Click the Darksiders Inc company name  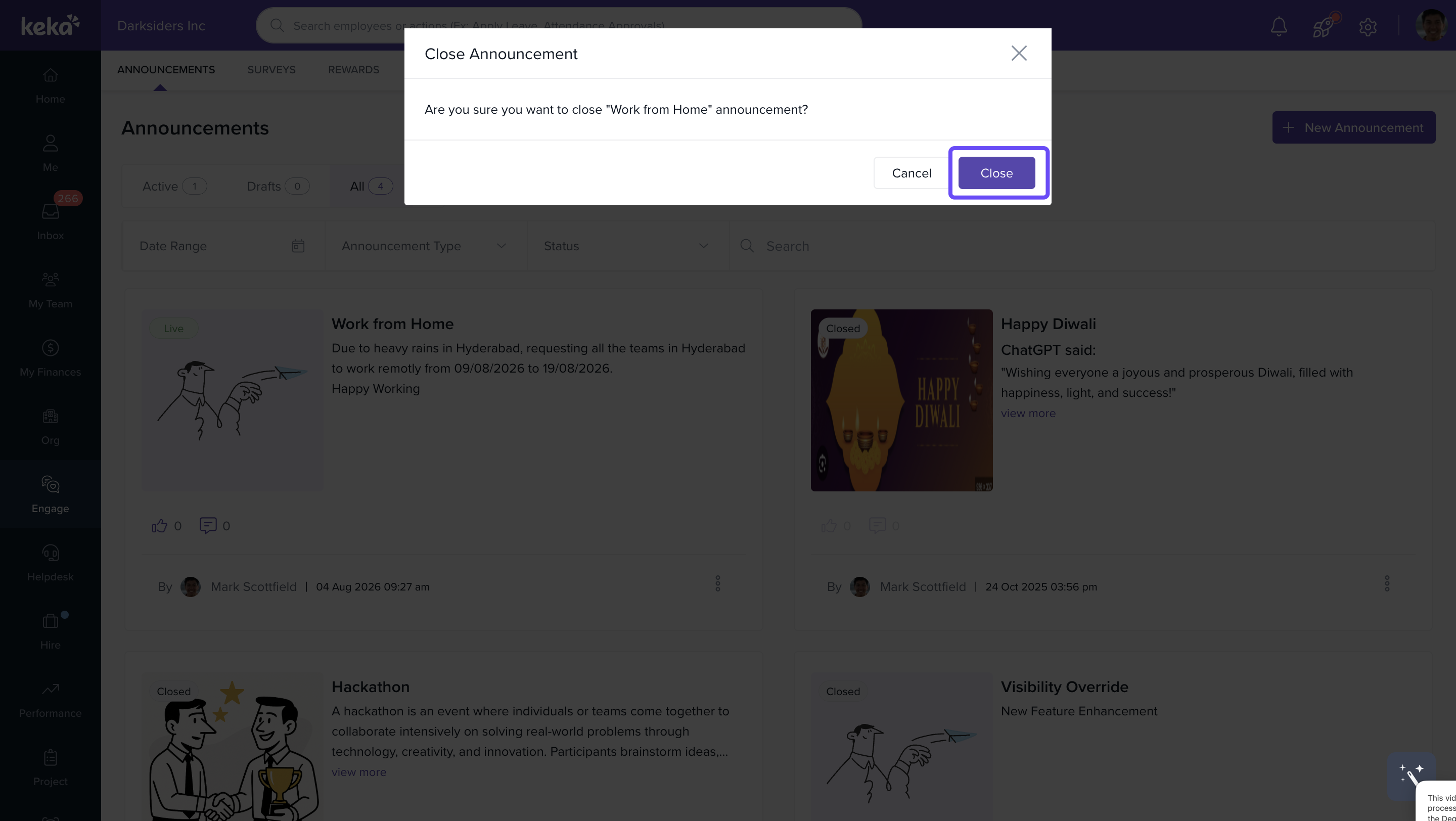pos(161,25)
